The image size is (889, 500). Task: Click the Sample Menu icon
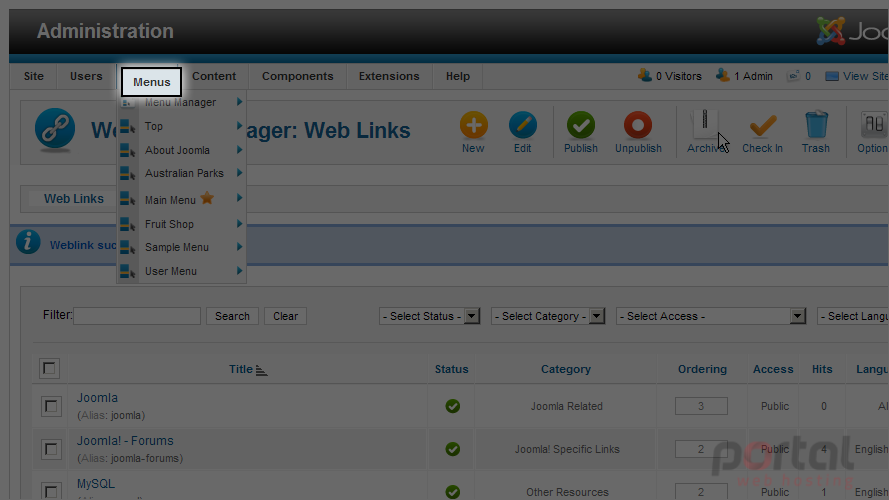[x=128, y=247]
